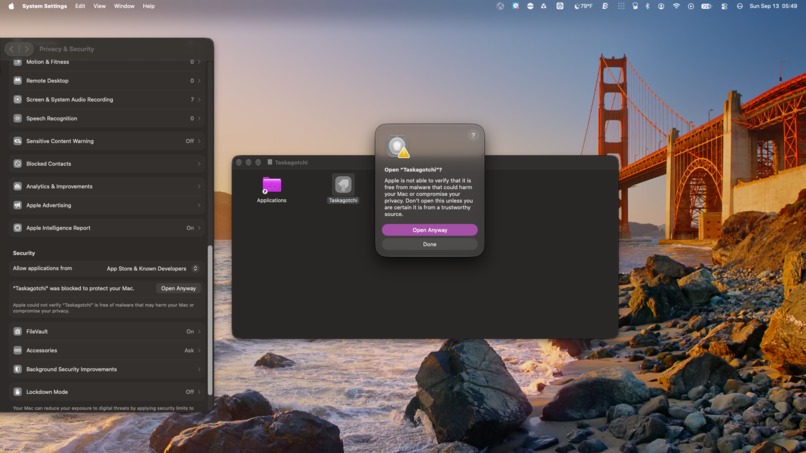806x453 pixels.
Task: Open the Apple menu
Action: pos(11,6)
